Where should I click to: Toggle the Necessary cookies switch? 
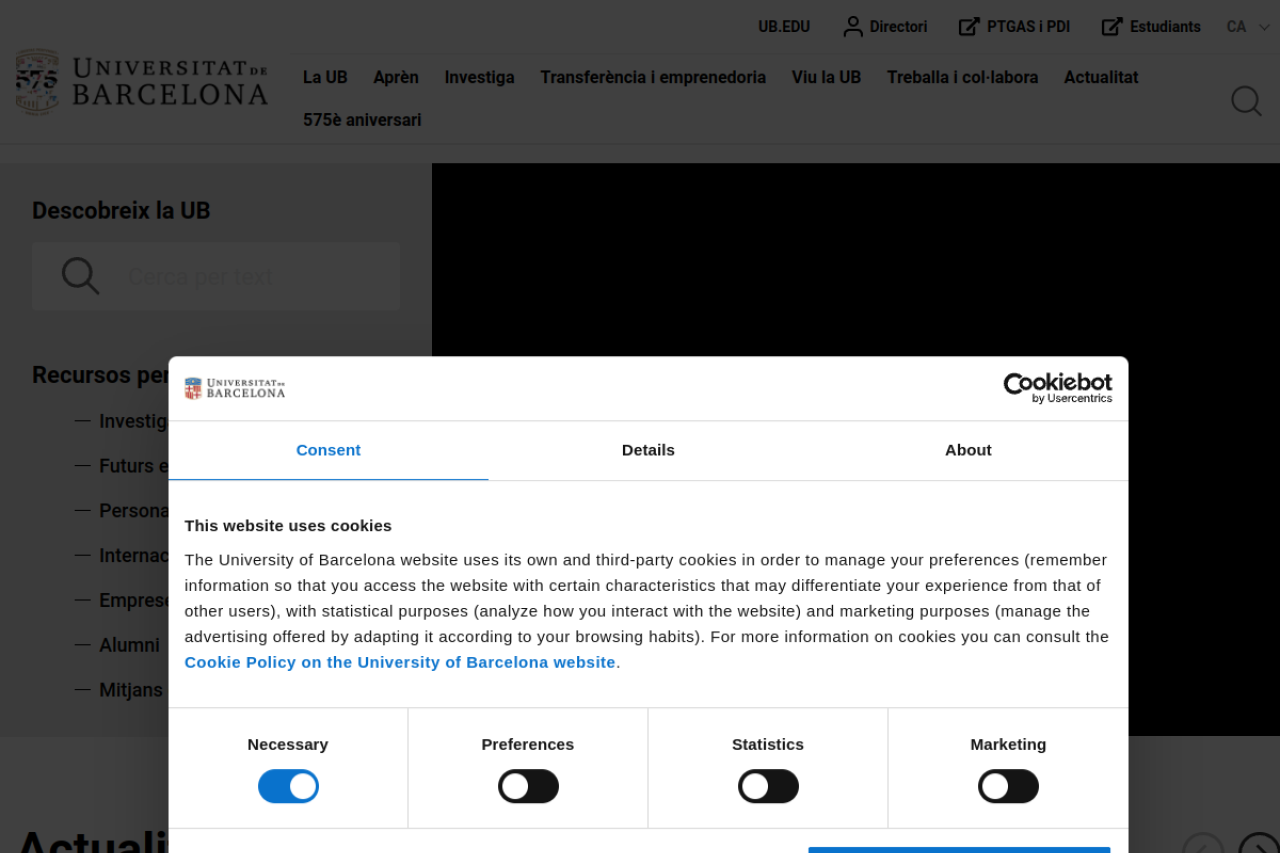click(288, 786)
